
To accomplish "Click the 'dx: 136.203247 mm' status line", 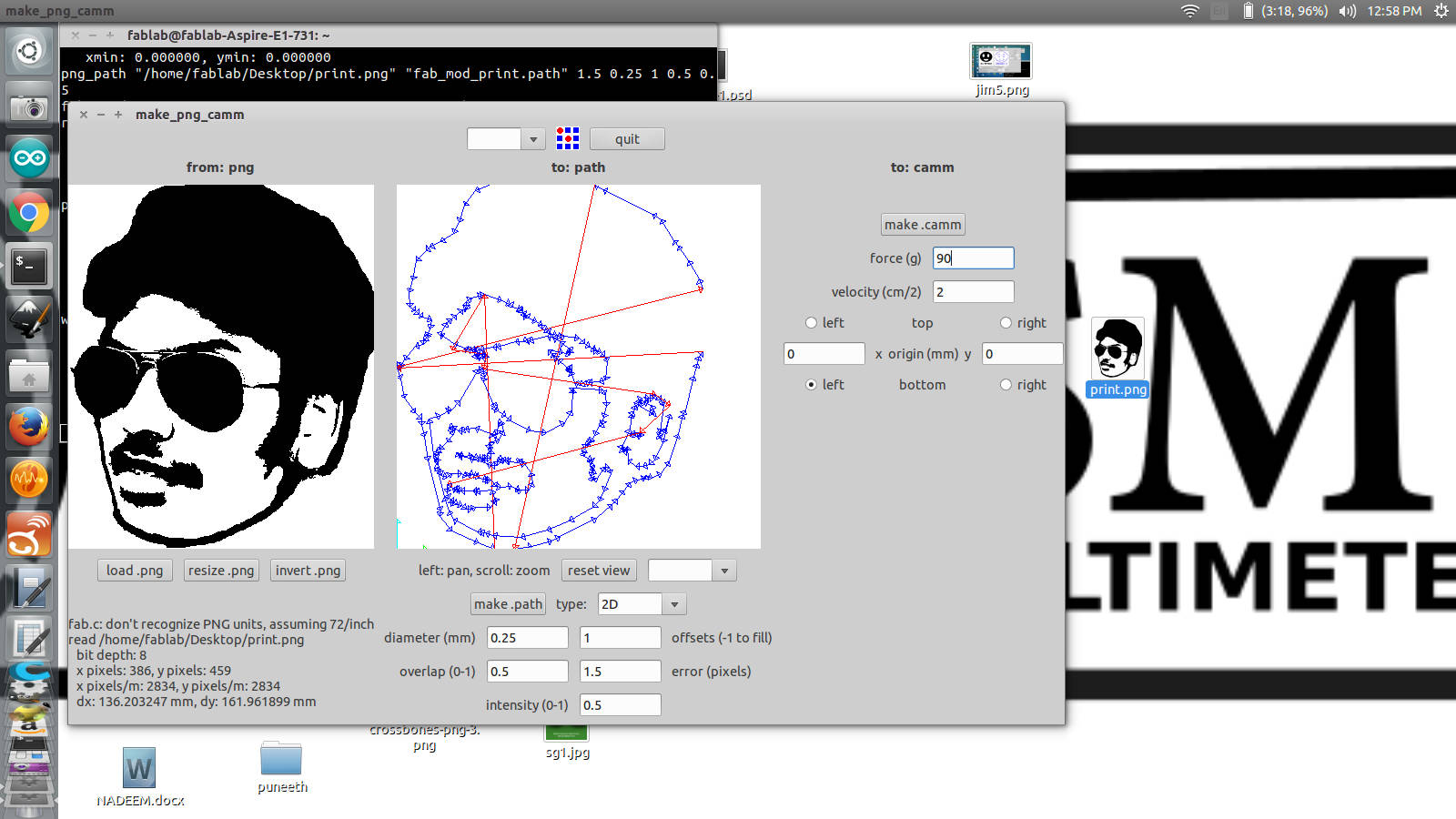I will (x=197, y=703).
